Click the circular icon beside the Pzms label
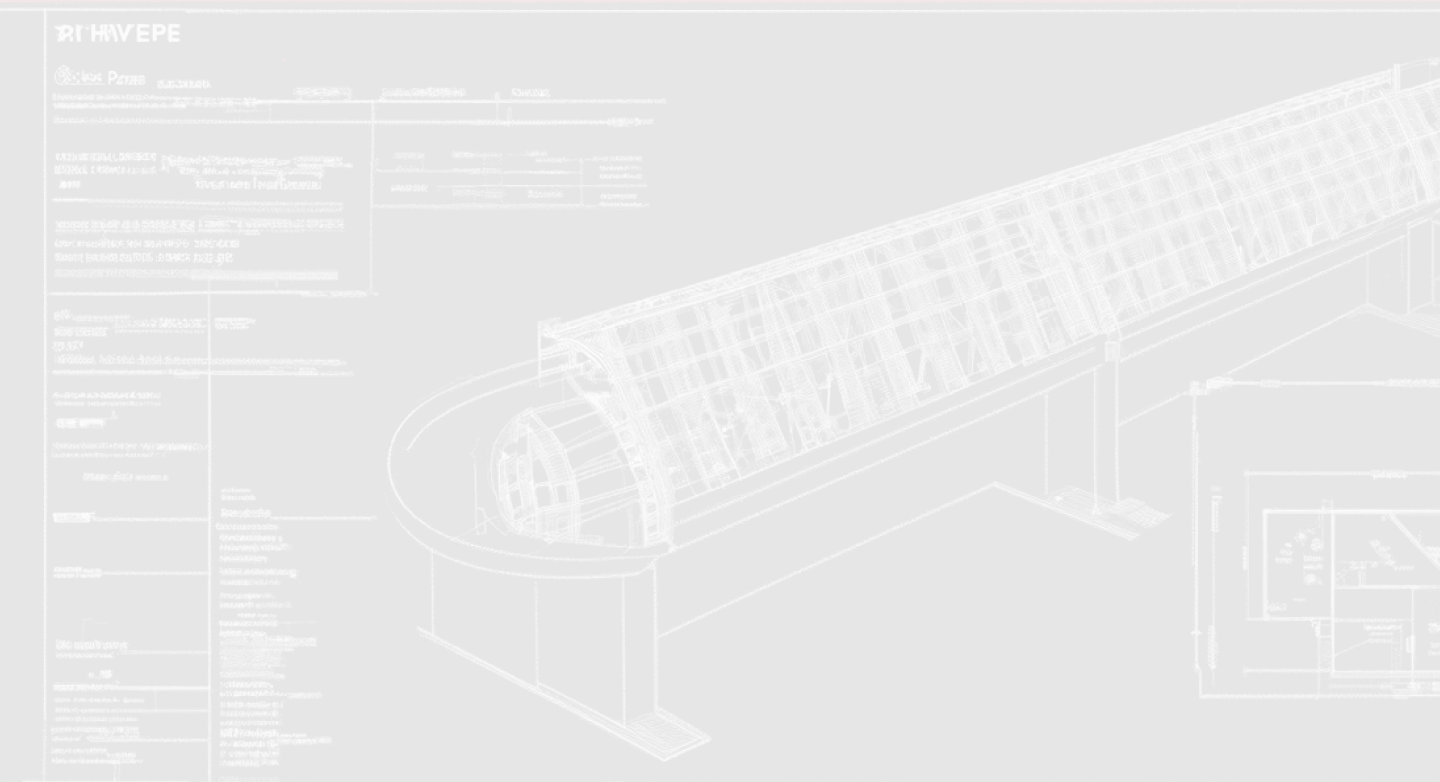The width and height of the screenshot is (1440, 782). pos(62,76)
